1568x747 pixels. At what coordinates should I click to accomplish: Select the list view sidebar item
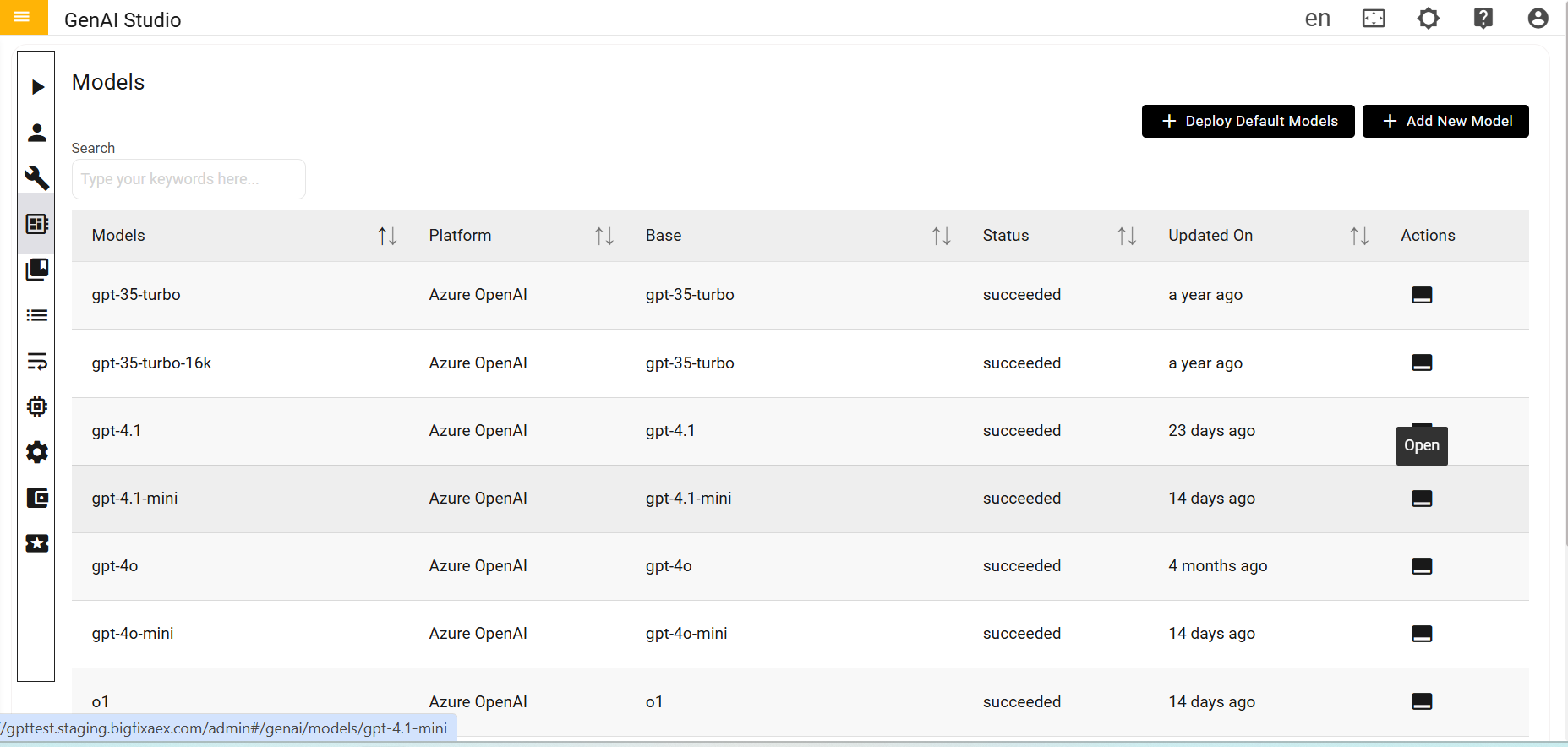(x=37, y=315)
